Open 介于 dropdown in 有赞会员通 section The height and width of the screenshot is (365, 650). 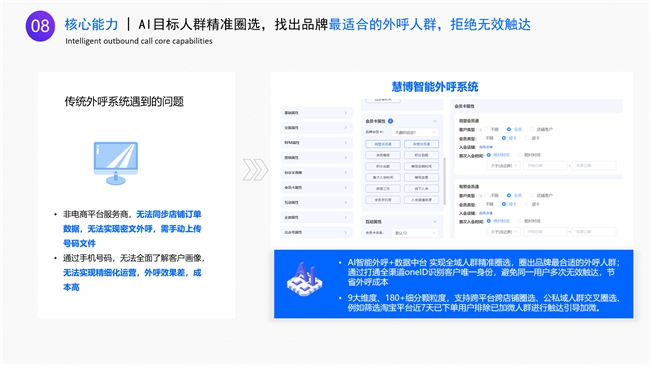(503, 231)
